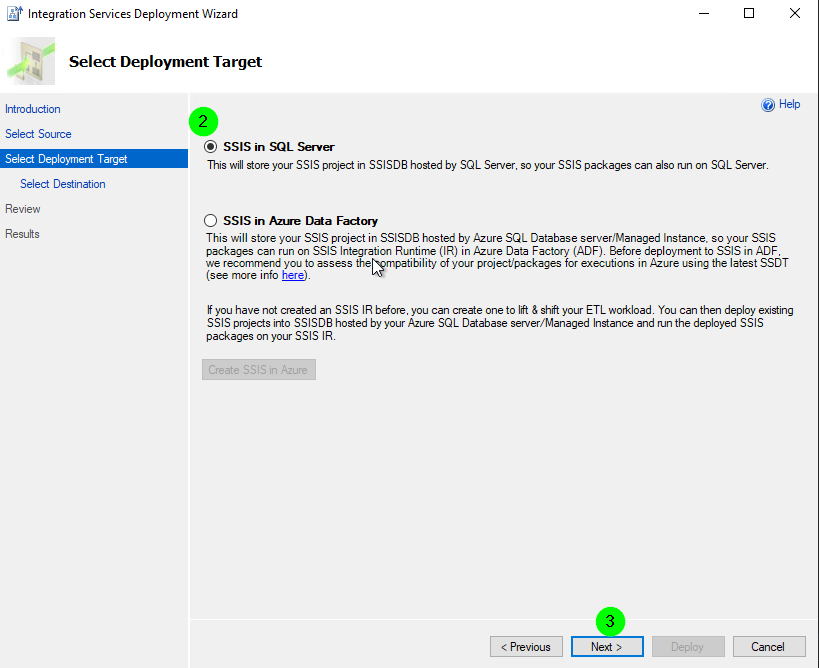Click the Integration Services Deployment Wizard title

[133, 14]
